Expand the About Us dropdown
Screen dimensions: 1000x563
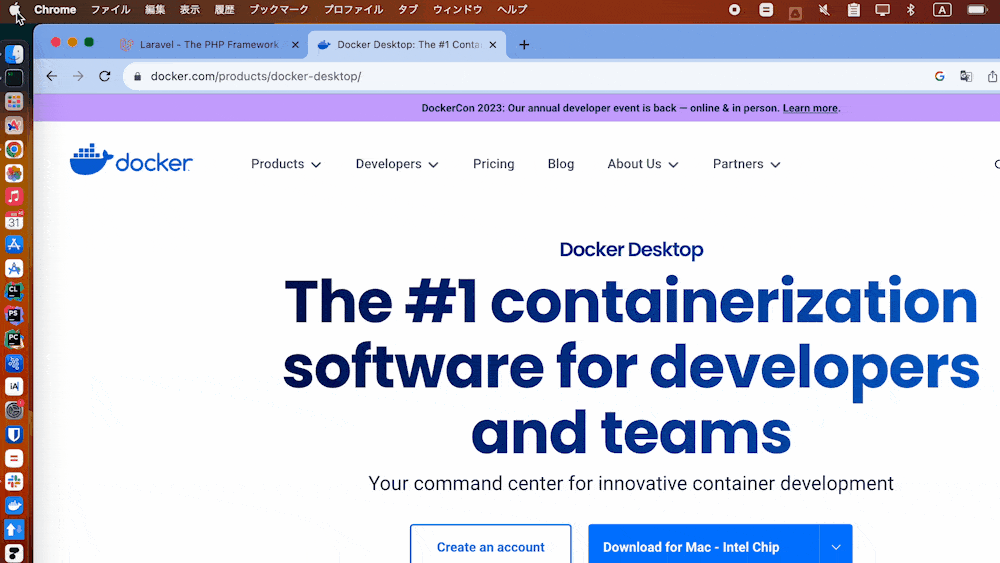point(643,164)
